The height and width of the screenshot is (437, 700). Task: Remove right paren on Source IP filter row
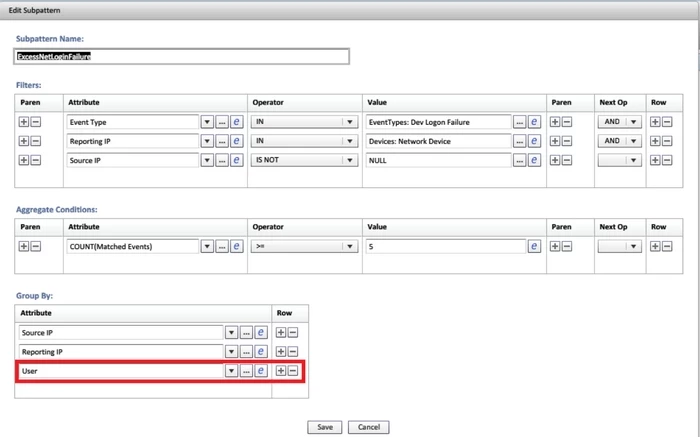coord(567,160)
